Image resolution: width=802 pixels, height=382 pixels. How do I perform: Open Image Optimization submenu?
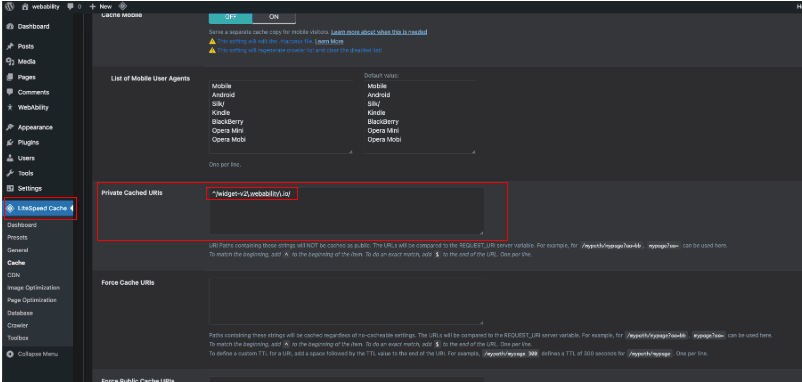click(x=33, y=287)
